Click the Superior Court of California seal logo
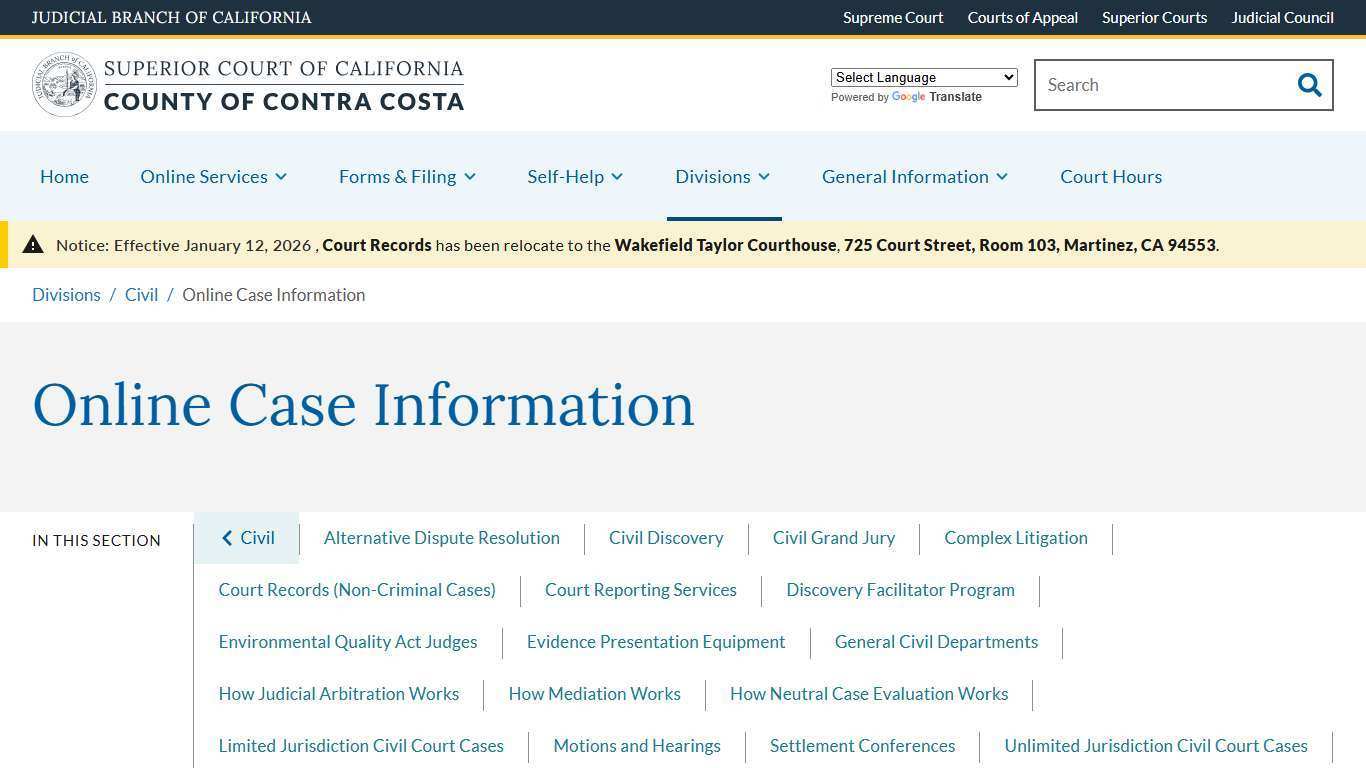 [64, 84]
